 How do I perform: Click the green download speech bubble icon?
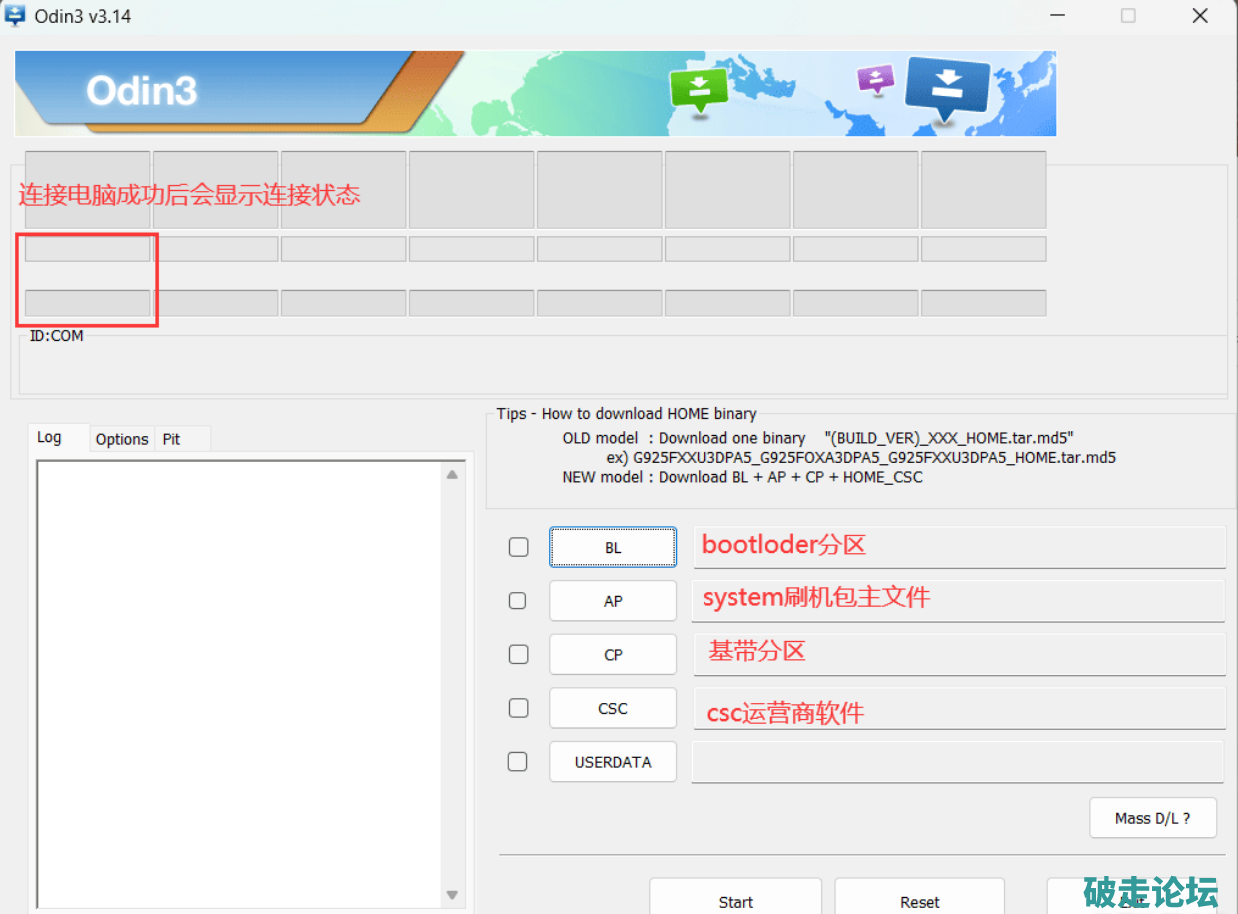pyautogui.click(x=699, y=90)
